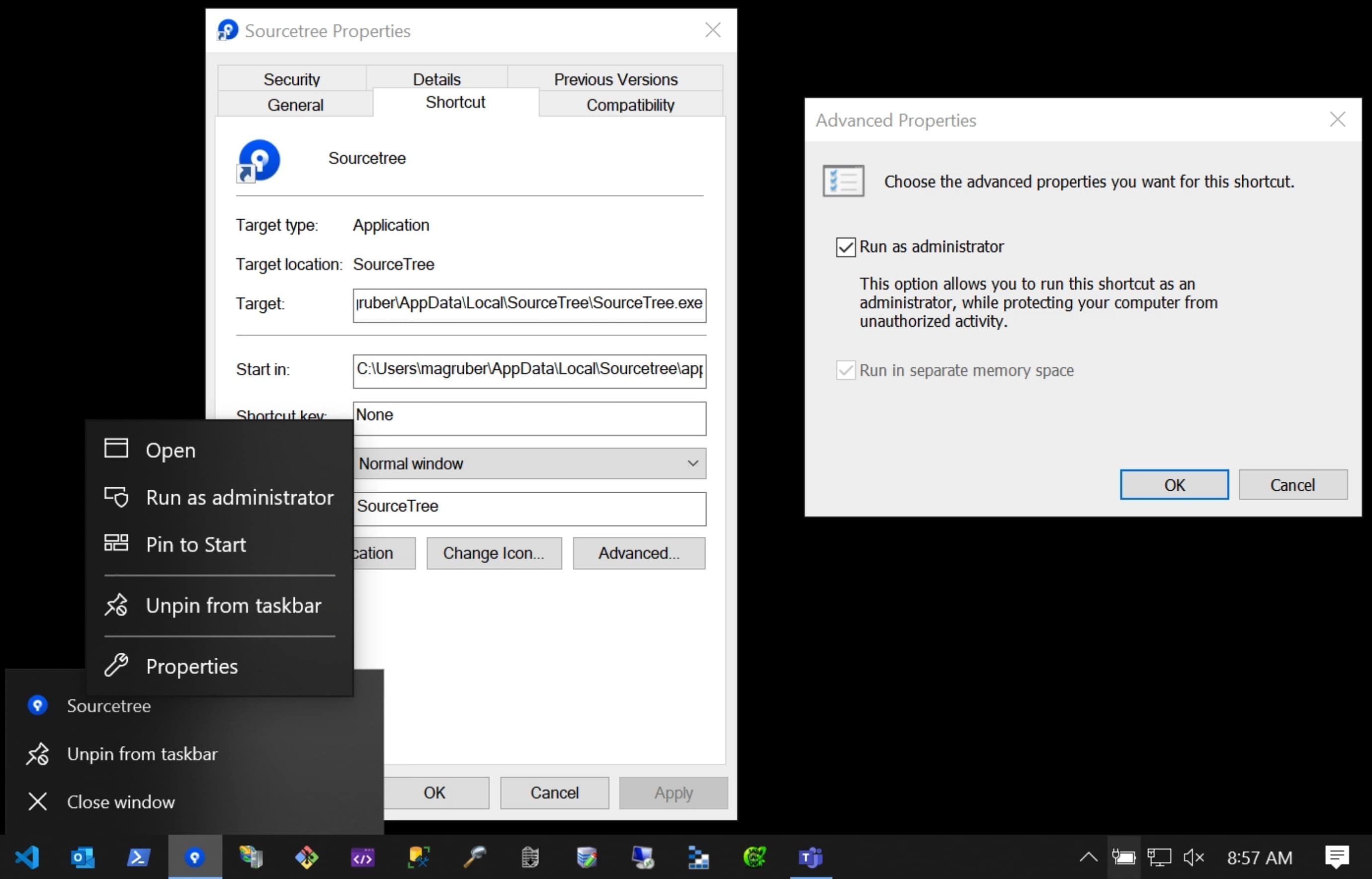Open the purple code brackets taskbar app
The height and width of the screenshot is (879, 1372).
(362, 857)
